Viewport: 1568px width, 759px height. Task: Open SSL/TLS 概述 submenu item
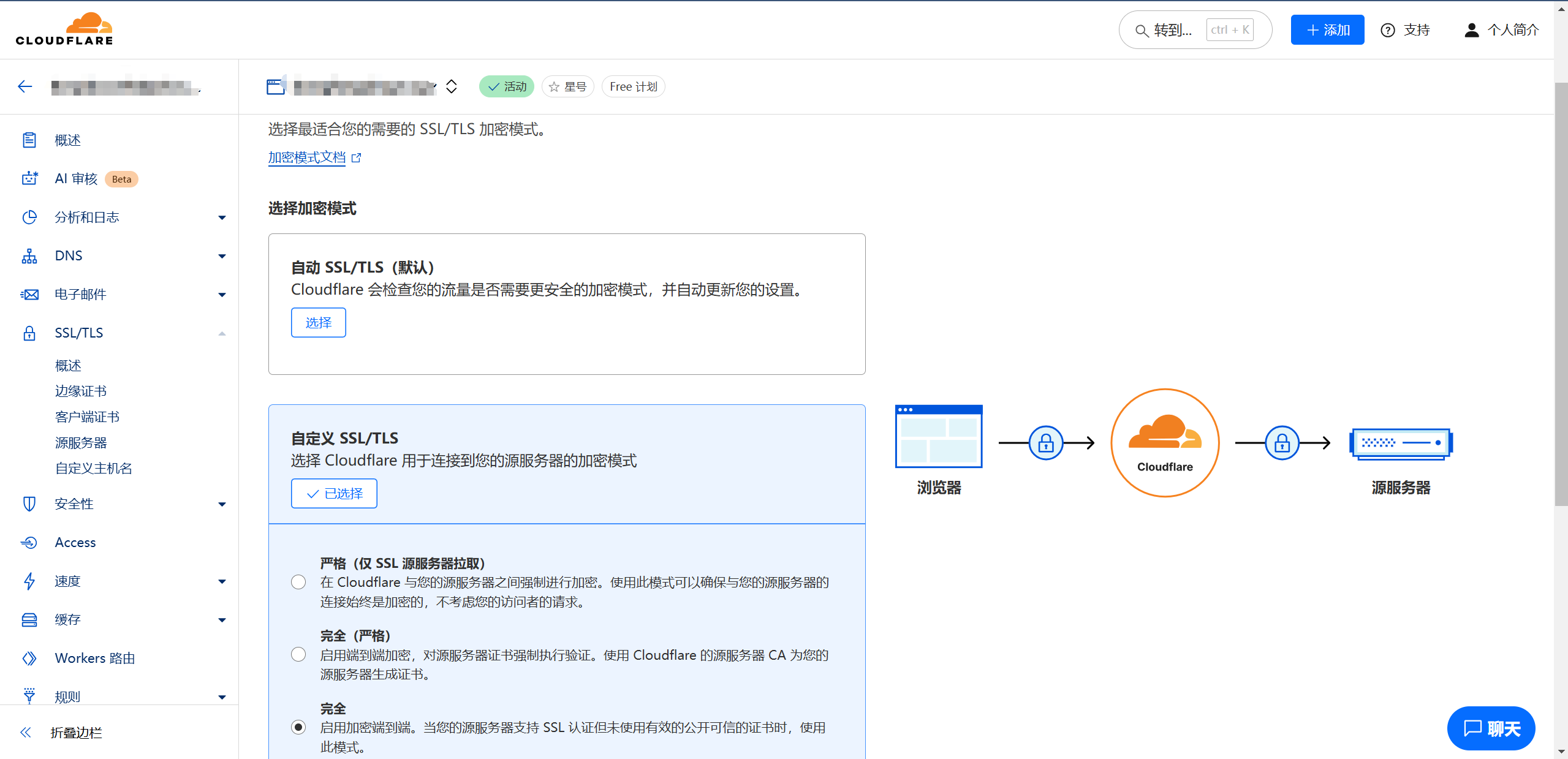pos(68,366)
